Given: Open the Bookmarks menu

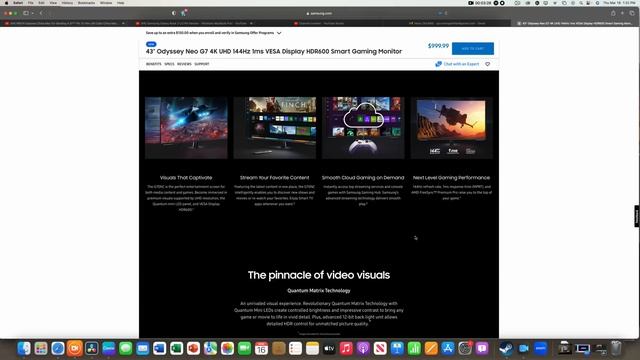Looking at the screenshot, I should pyautogui.click(x=86, y=3).
